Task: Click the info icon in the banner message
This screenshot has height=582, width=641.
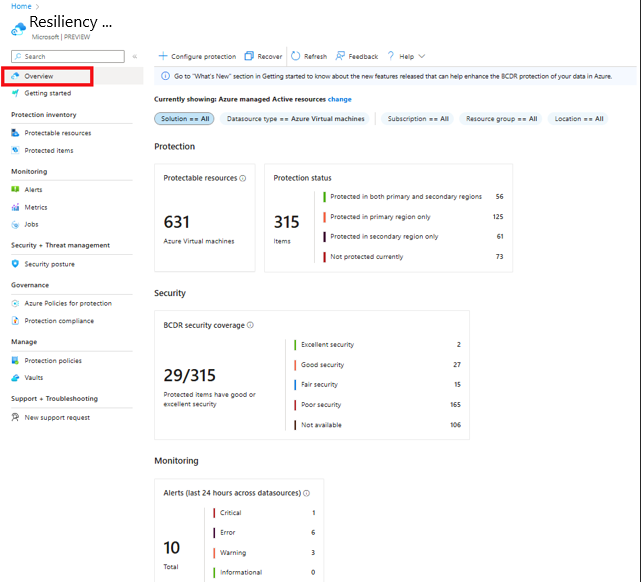Action: (165, 76)
